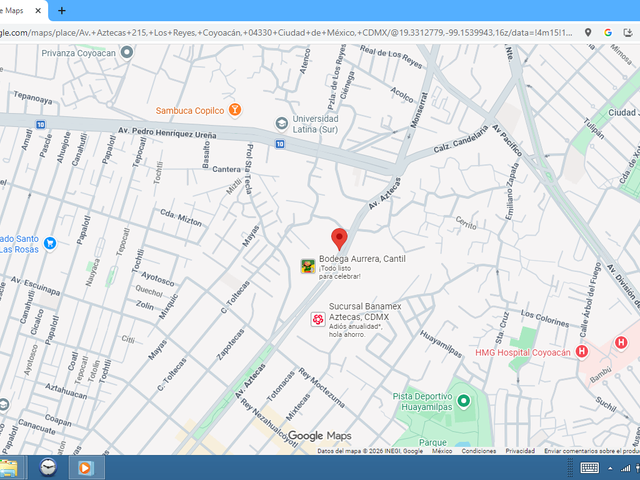
Task: Click the 'Tepanoaya' street label
Action: (x=33, y=98)
